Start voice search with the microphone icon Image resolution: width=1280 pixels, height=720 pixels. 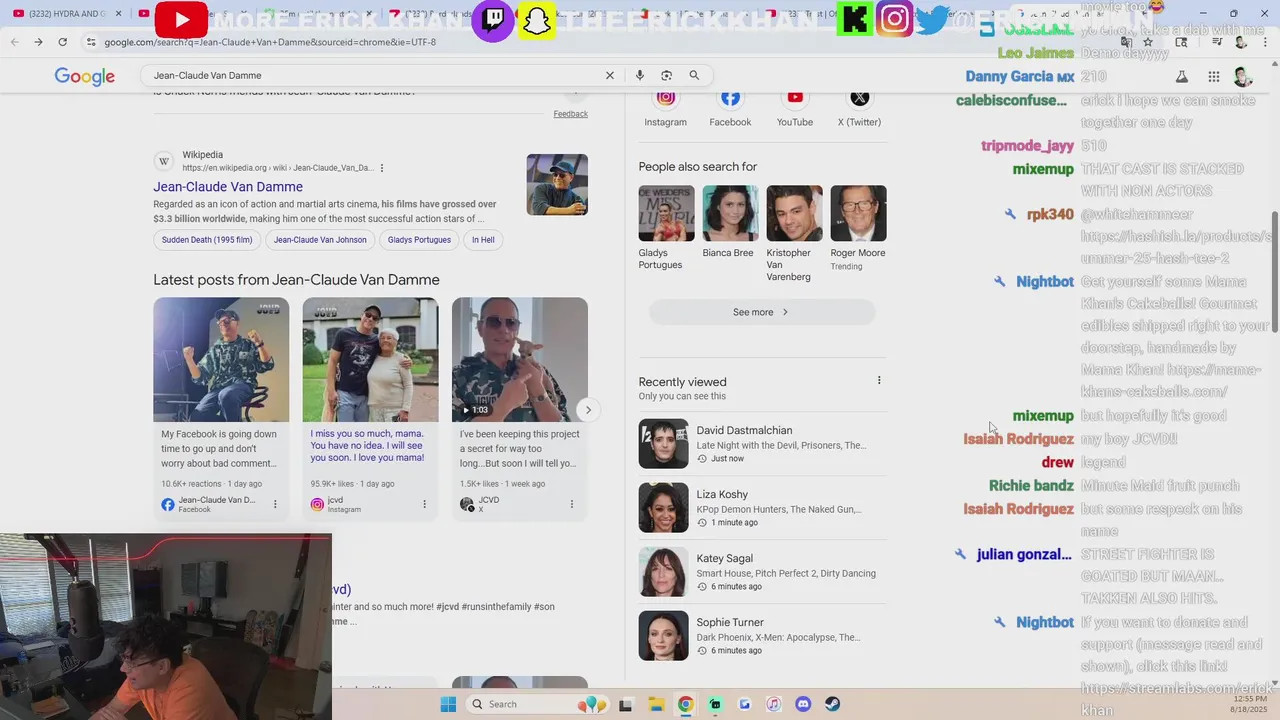tap(639, 75)
